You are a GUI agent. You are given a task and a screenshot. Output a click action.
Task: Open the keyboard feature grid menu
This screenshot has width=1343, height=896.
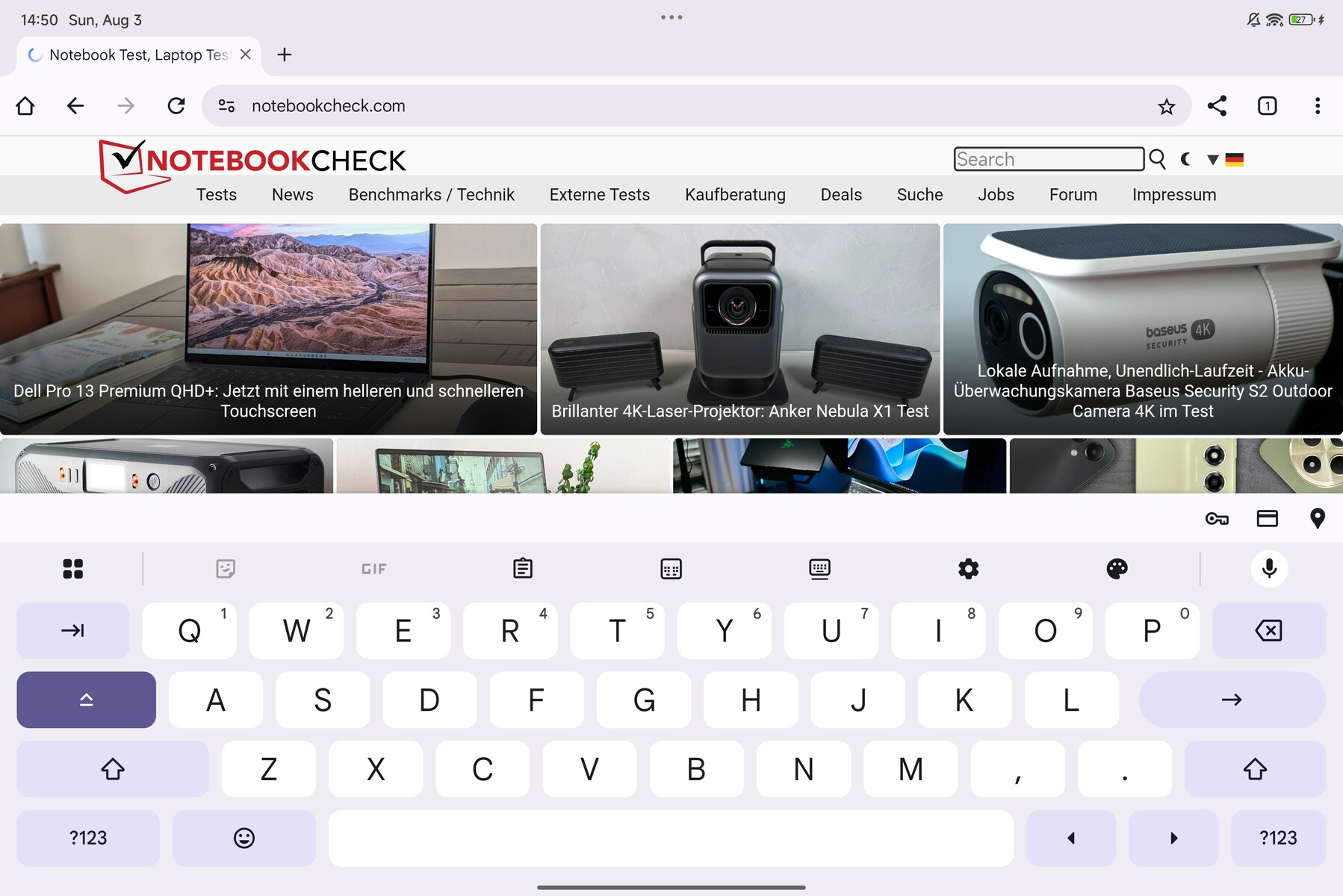73,569
